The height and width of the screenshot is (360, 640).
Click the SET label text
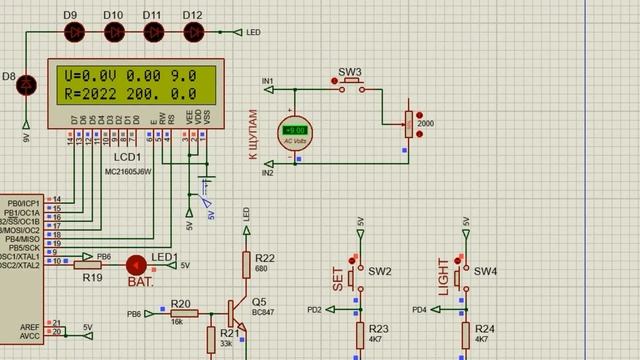click(338, 279)
